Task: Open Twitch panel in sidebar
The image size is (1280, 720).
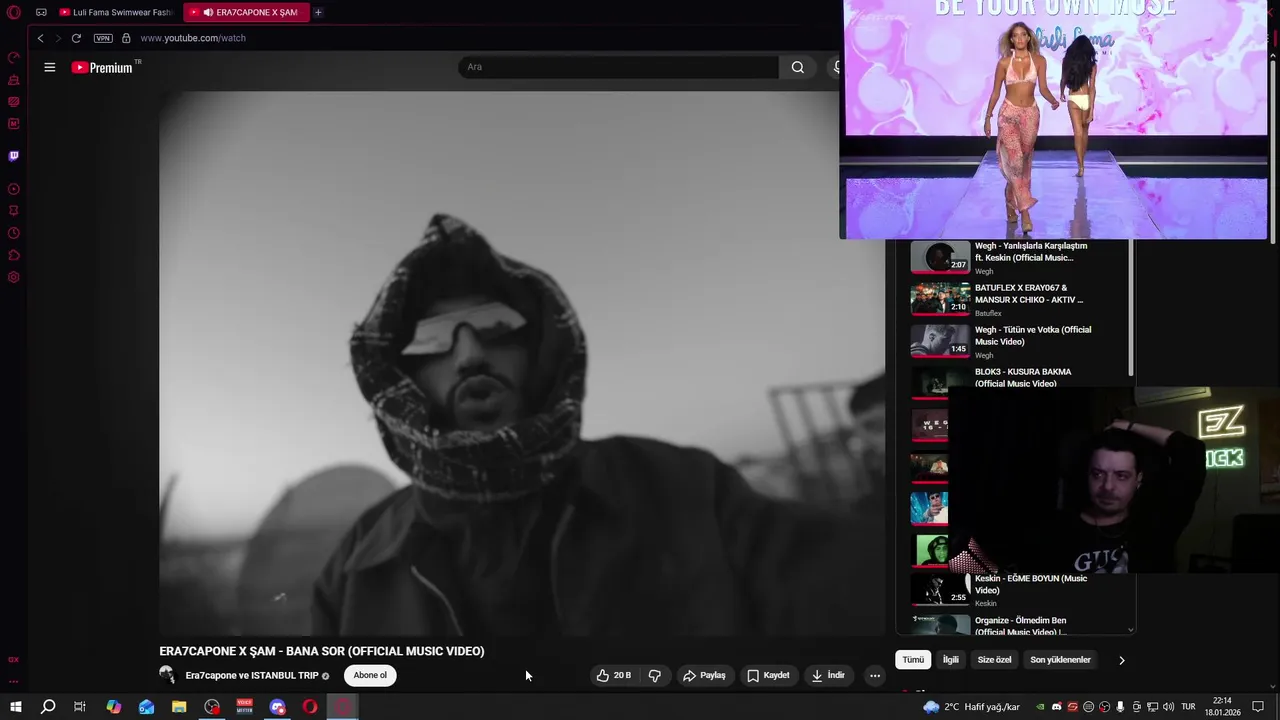Action: [14, 156]
